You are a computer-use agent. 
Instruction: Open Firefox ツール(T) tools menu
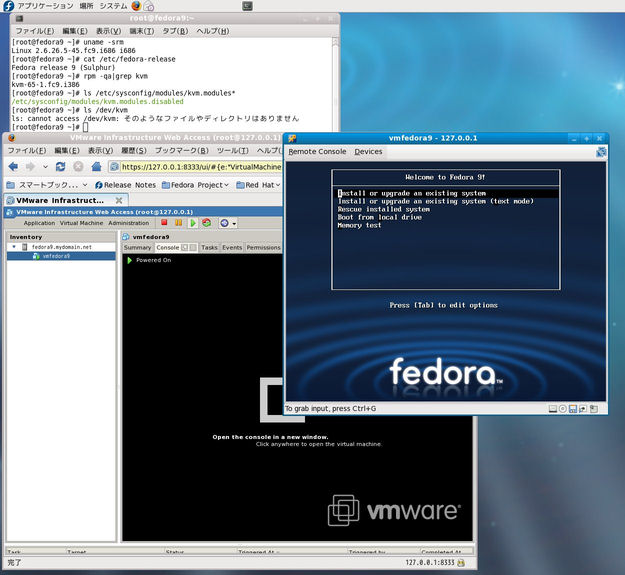(233, 151)
